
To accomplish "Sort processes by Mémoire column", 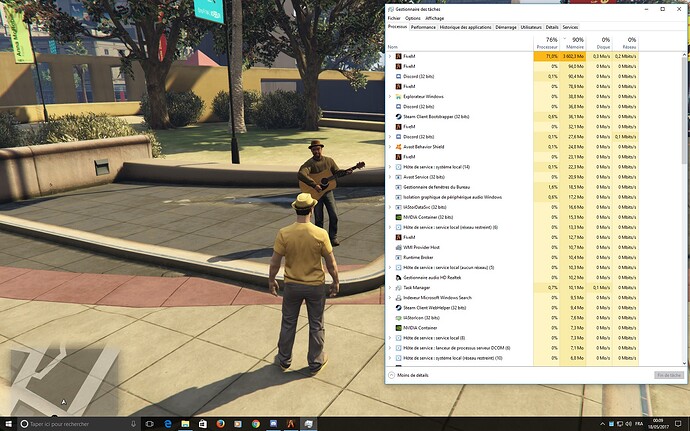I will point(573,43).
